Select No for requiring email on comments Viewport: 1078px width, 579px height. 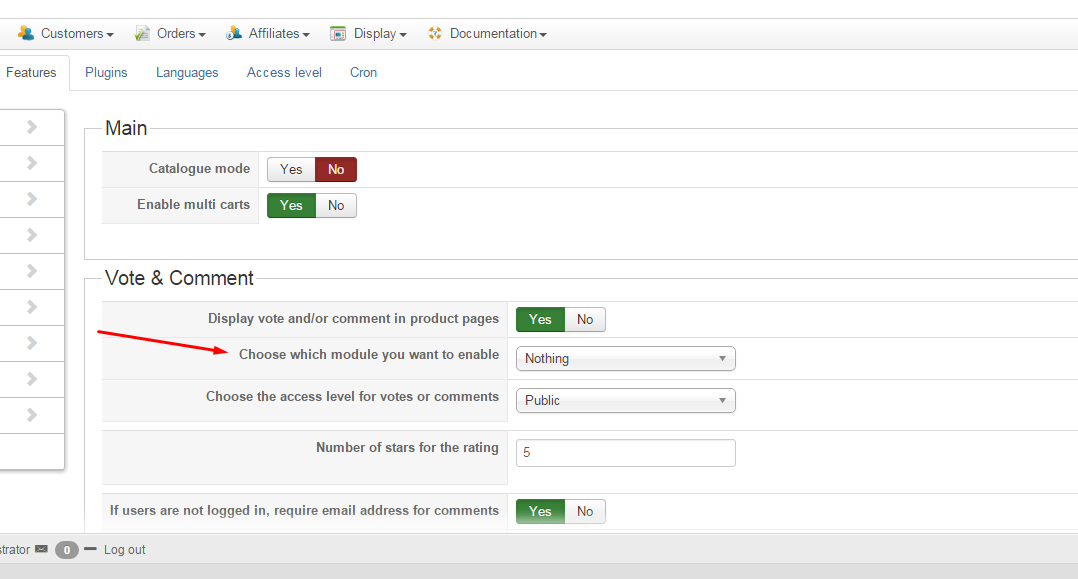coord(585,512)
